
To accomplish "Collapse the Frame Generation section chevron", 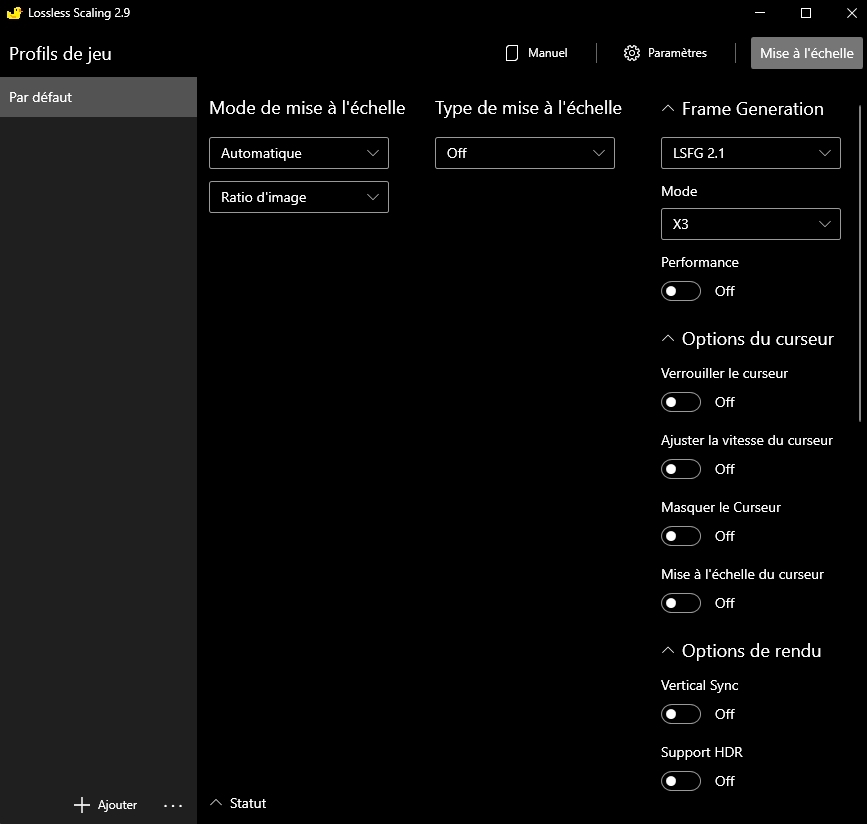I will 669,109.
